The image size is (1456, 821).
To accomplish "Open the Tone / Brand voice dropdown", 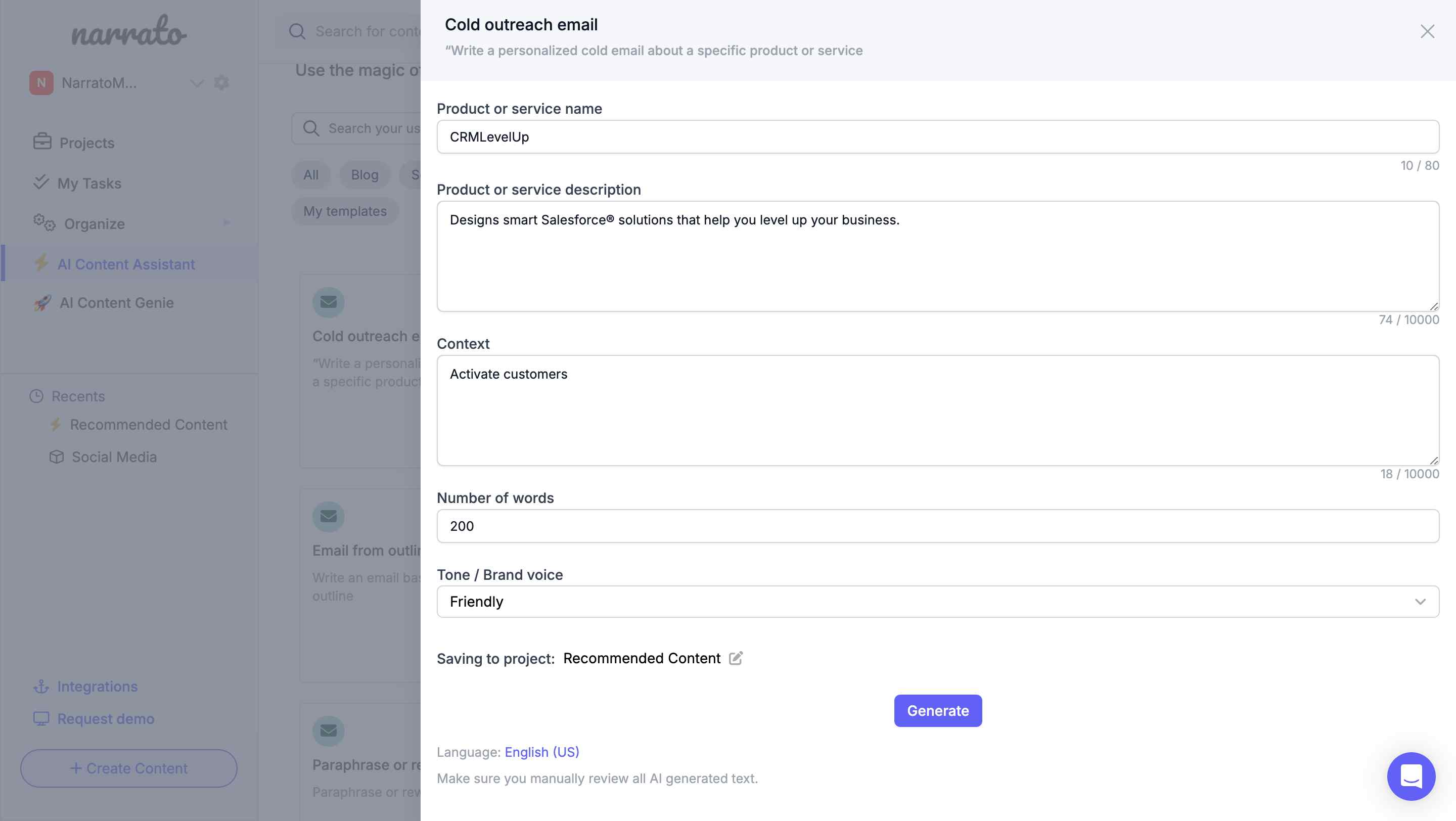I will click(938, 601).
